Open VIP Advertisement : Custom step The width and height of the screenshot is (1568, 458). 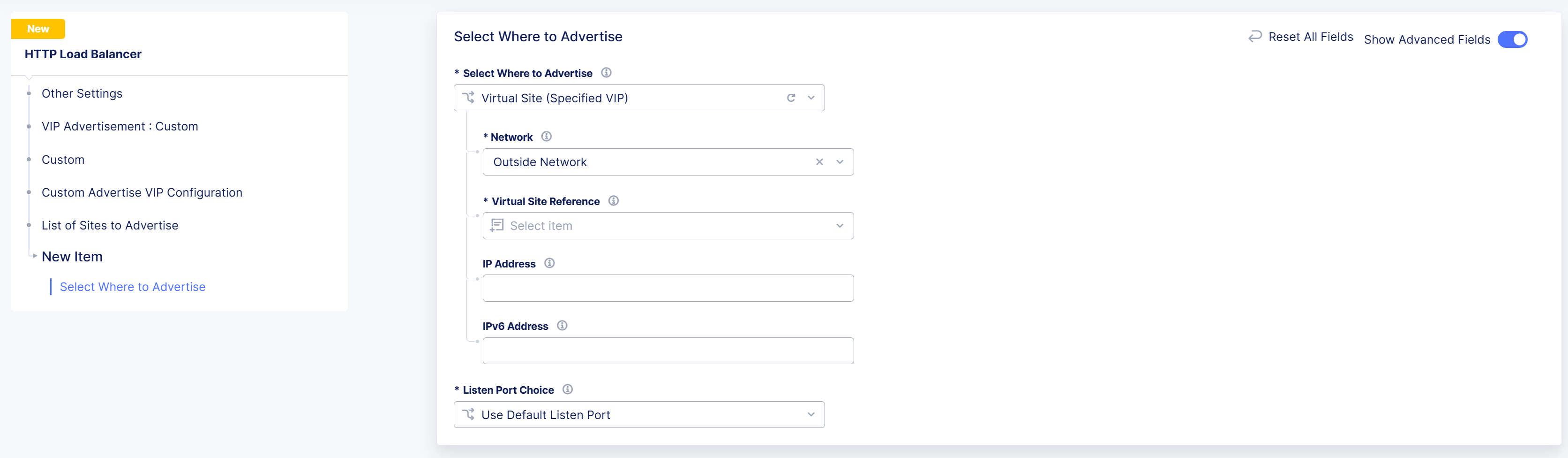coord(120,127)
